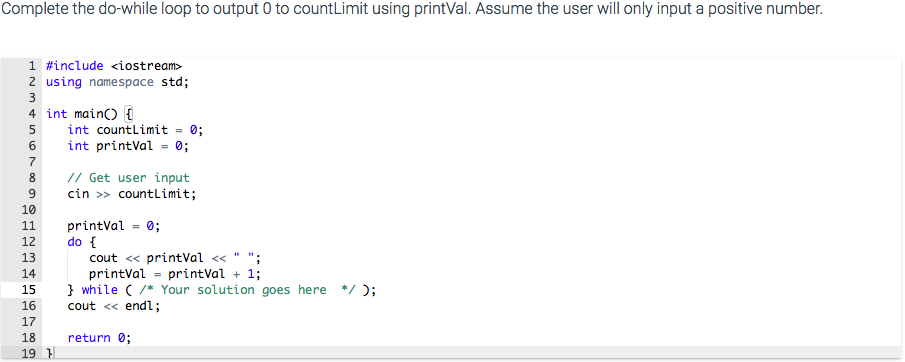This screenshot has width=905, height=362.
Task: Click the 'return 0;' statement
Action: pos(99,338)
